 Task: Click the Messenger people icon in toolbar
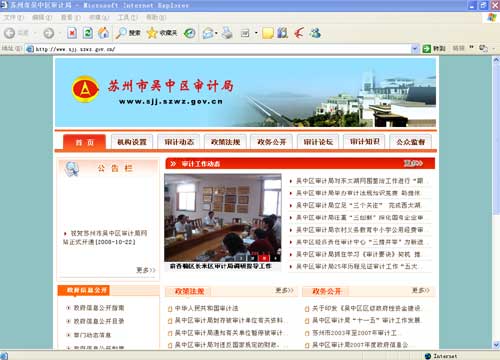pyautogui.click(x=315, y=33)
